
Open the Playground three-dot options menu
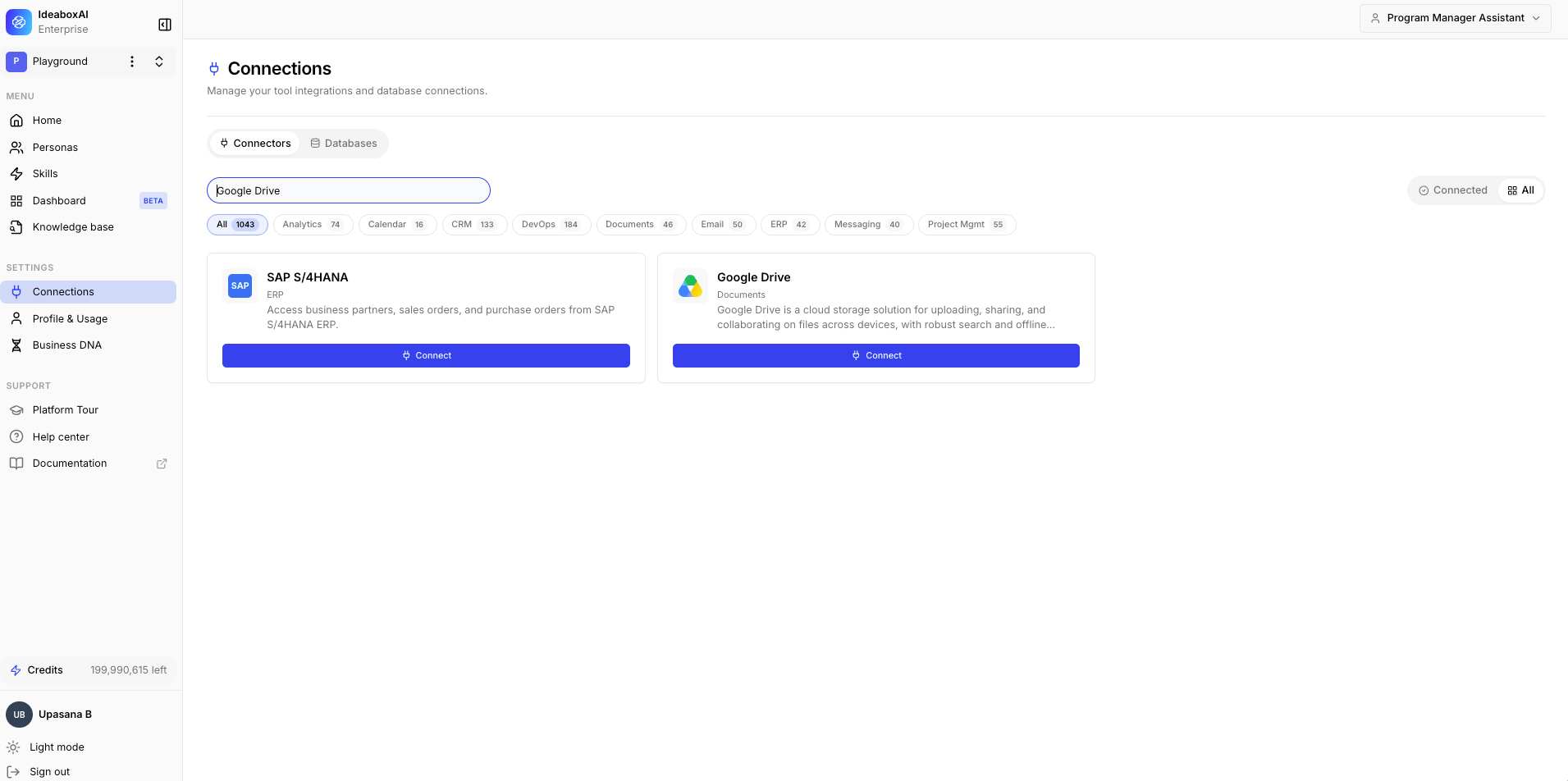(x=132, y=62)
